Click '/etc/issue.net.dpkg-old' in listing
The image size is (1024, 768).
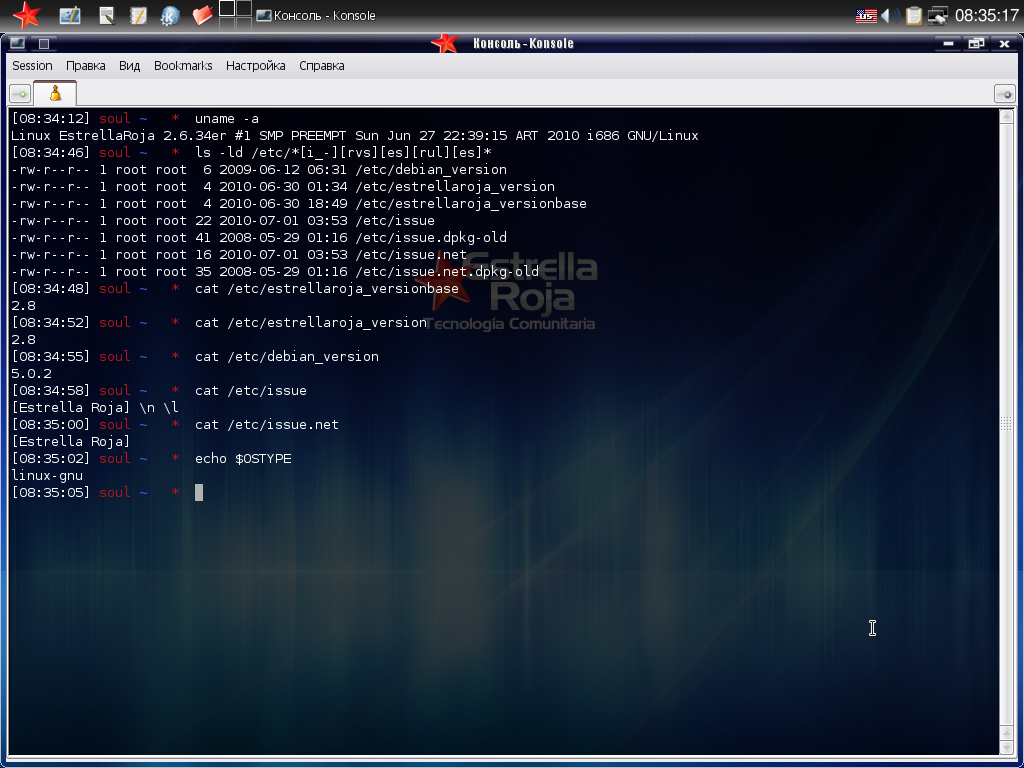click(x=447, y=272)
